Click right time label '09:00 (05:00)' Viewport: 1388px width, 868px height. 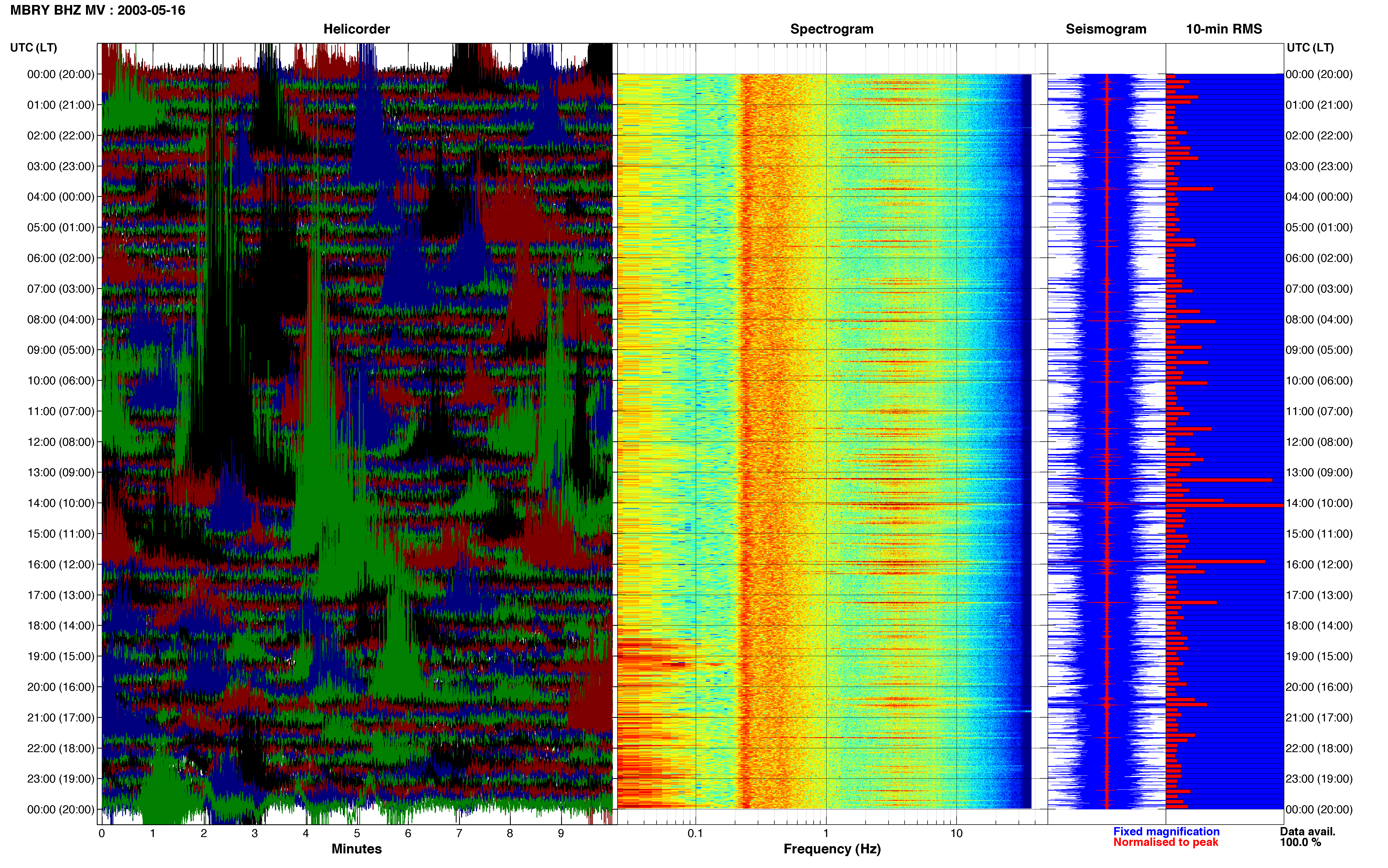pos(1319,350)
